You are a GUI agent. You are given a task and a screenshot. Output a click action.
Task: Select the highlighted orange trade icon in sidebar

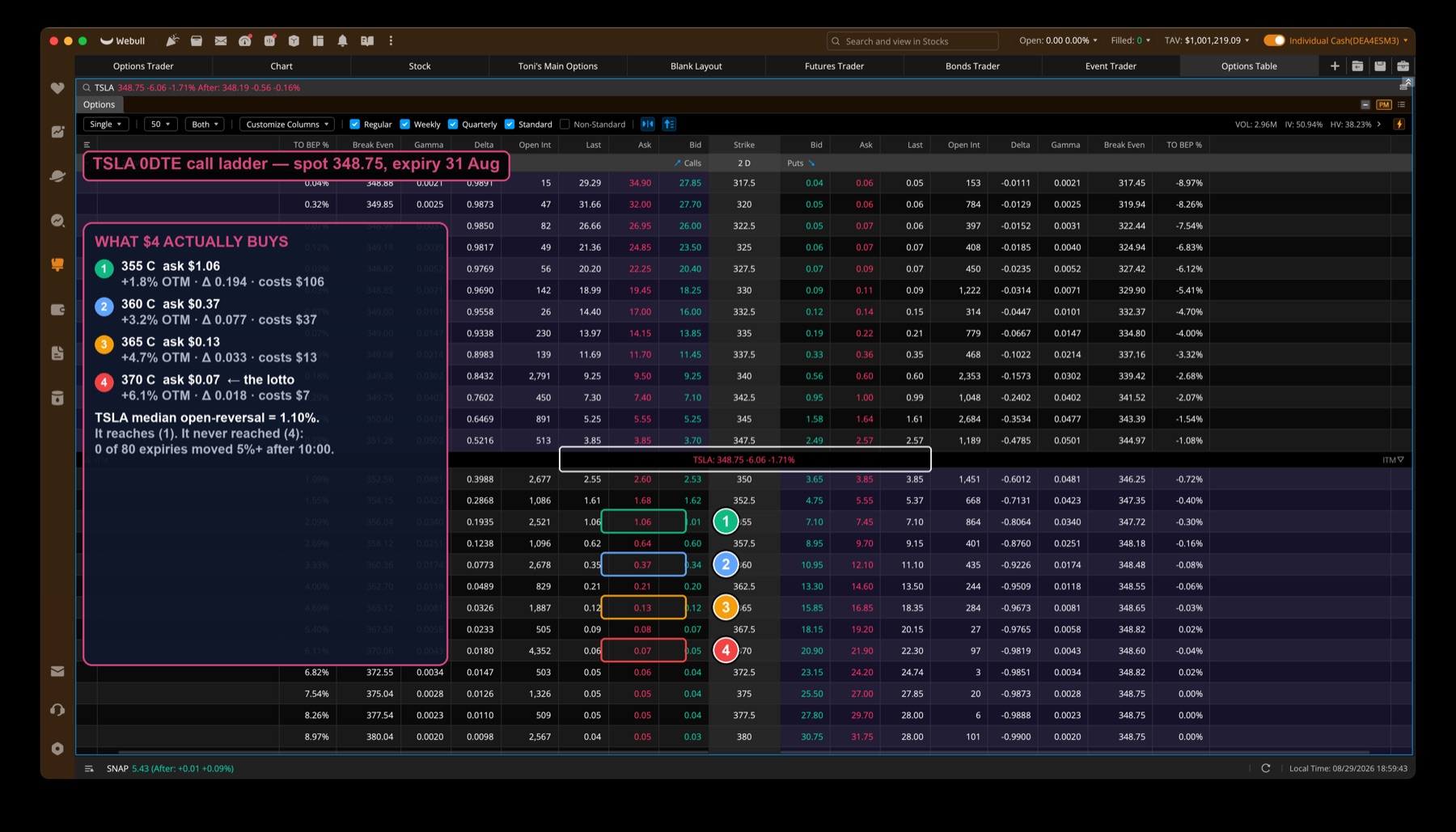[57, 264]
